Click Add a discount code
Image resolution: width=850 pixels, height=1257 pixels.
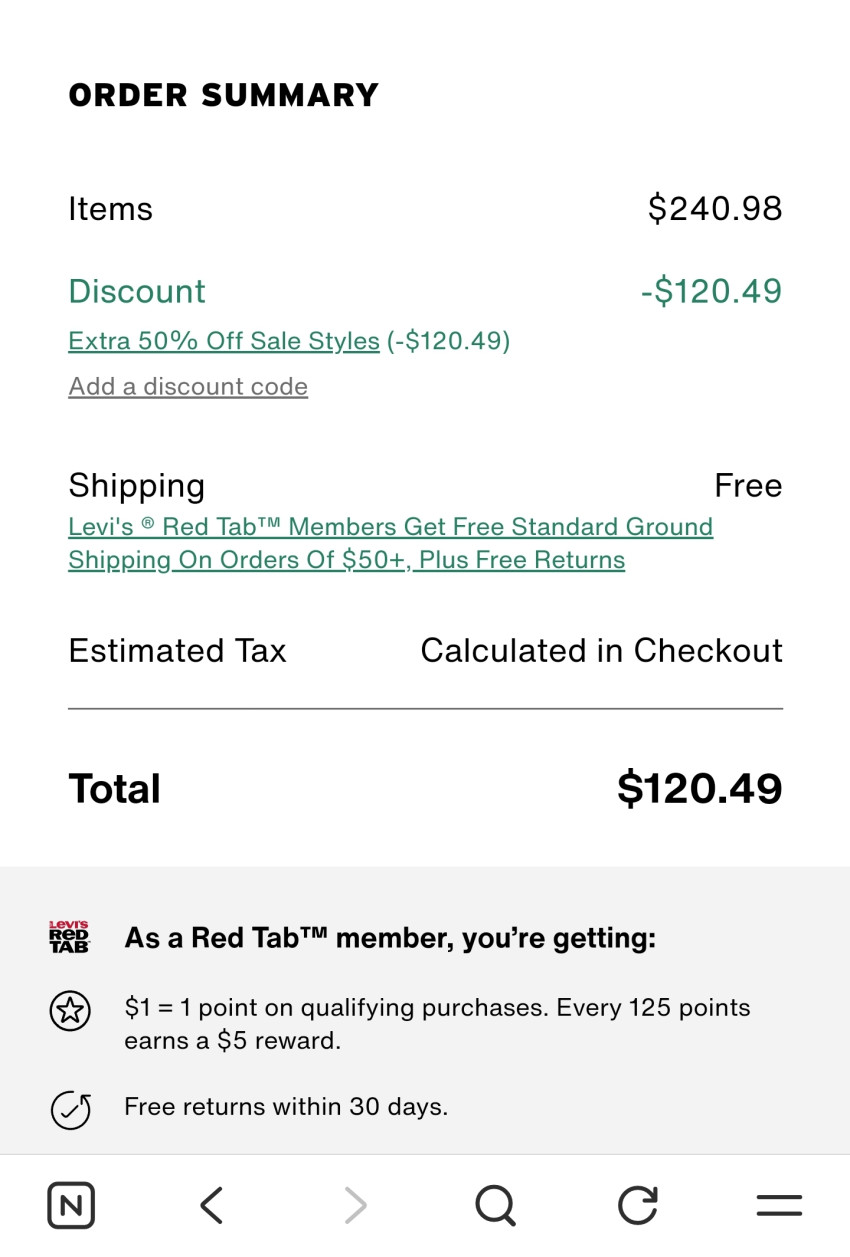tap(188, 387)
